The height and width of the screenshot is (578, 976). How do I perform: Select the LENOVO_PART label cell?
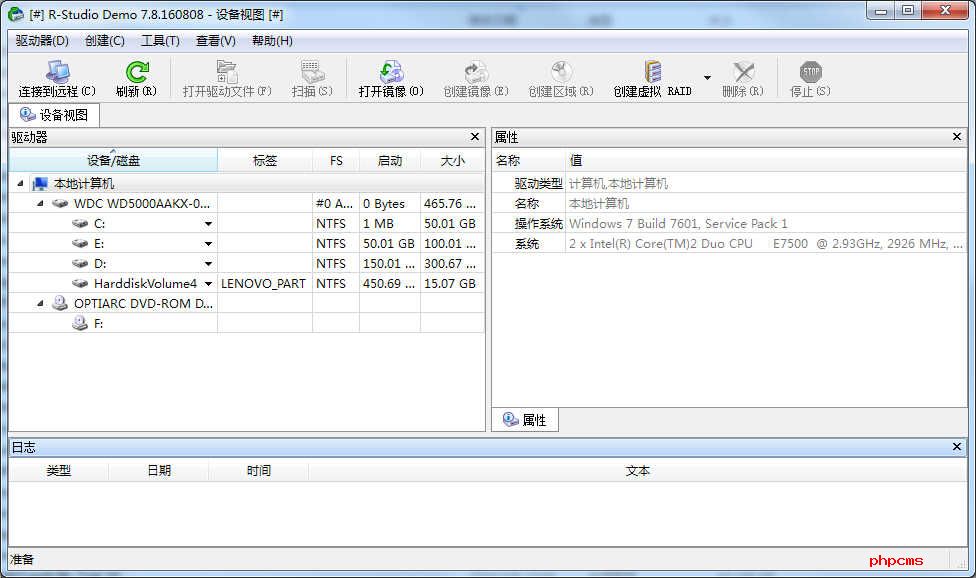point(263,284)
